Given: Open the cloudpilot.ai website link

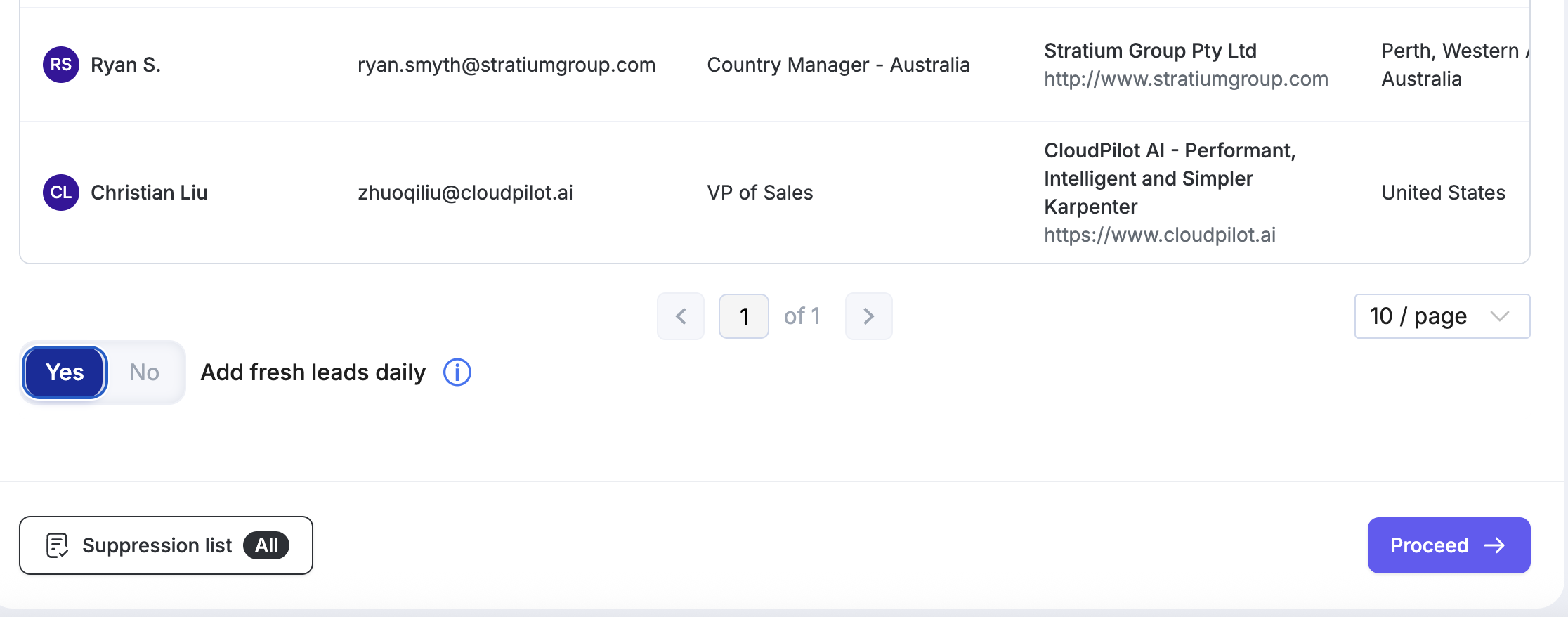Looking at the screenshot, I should coord(1160,235).
